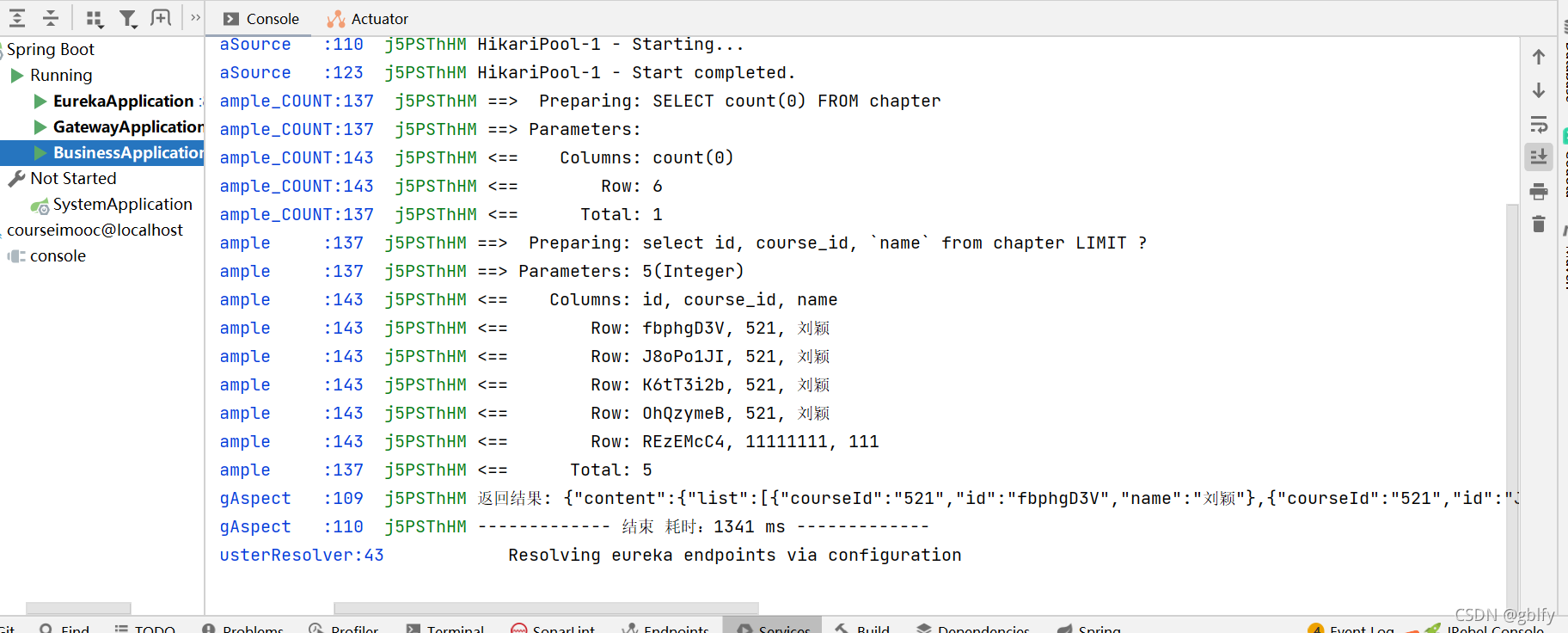The height and width of the screenshot is (633, 1568).
Task: Toggle Scroll to End of console
Action: click(1539, 157)
